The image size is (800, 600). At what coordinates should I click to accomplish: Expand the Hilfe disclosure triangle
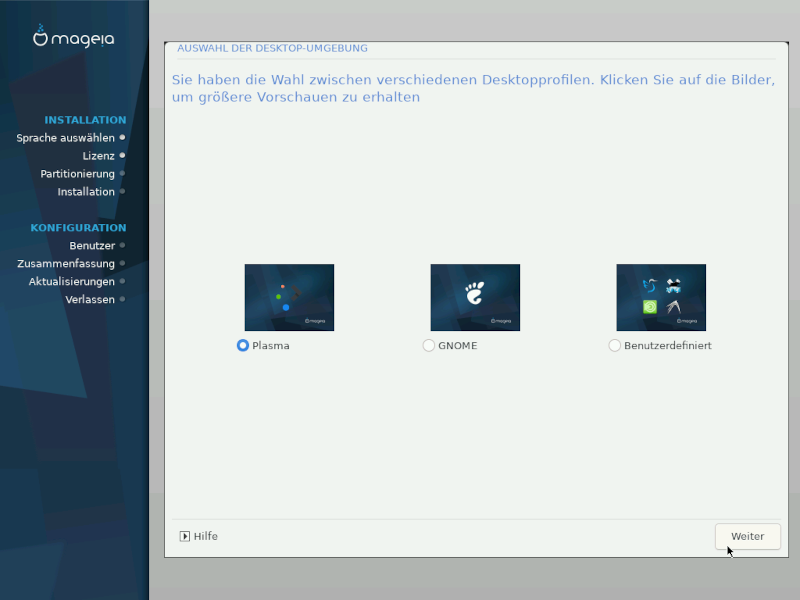[185, 536]
